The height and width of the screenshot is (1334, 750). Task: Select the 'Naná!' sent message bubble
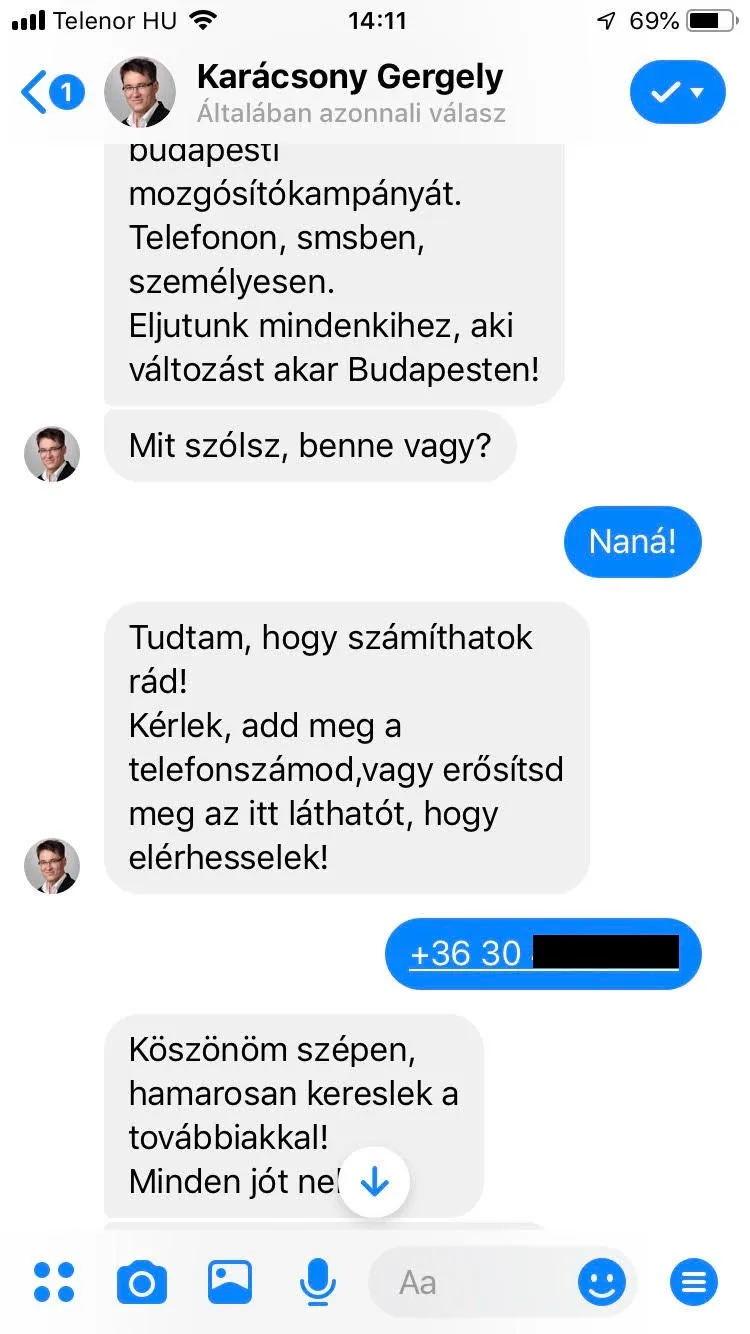(x=633, y=542)
